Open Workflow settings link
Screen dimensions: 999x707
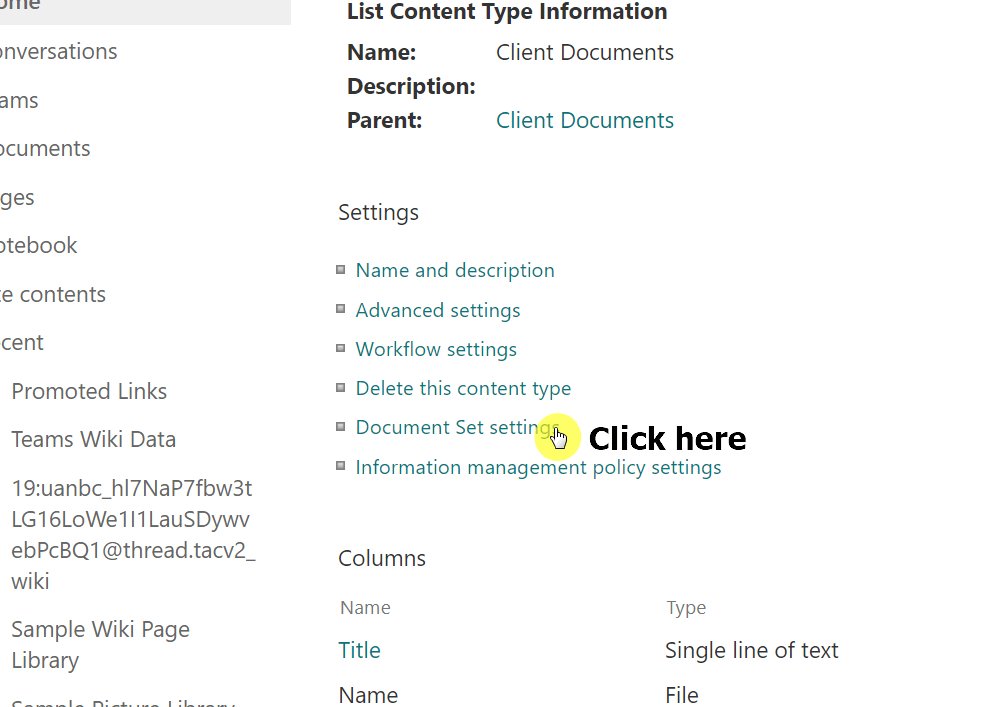pyautogui.click(x=436, y=349)
